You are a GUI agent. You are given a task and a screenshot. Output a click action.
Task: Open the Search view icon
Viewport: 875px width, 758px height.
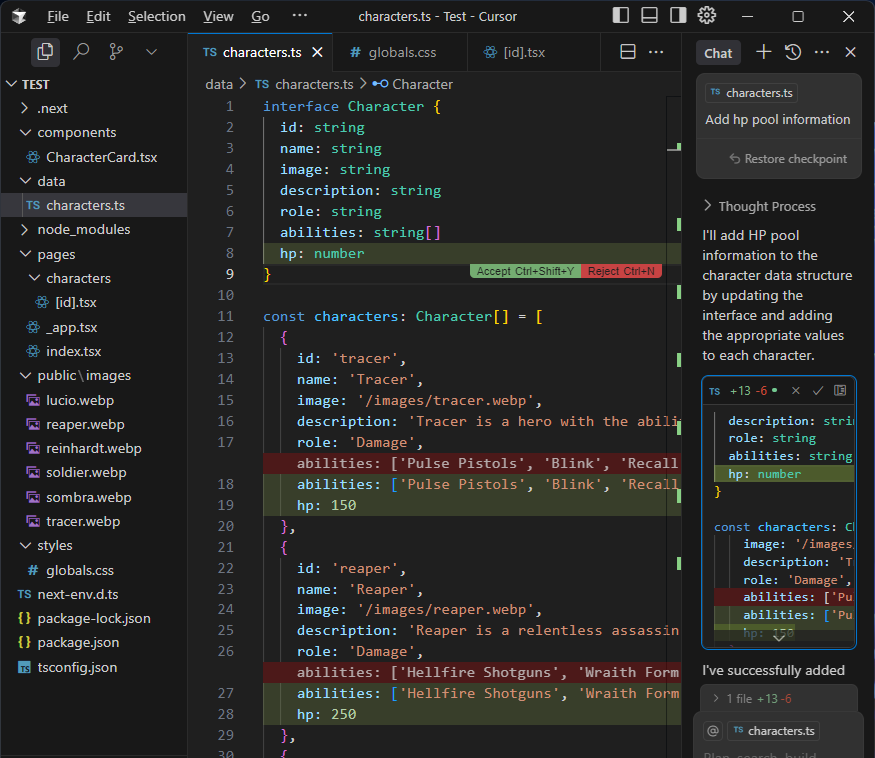point(81,52)
